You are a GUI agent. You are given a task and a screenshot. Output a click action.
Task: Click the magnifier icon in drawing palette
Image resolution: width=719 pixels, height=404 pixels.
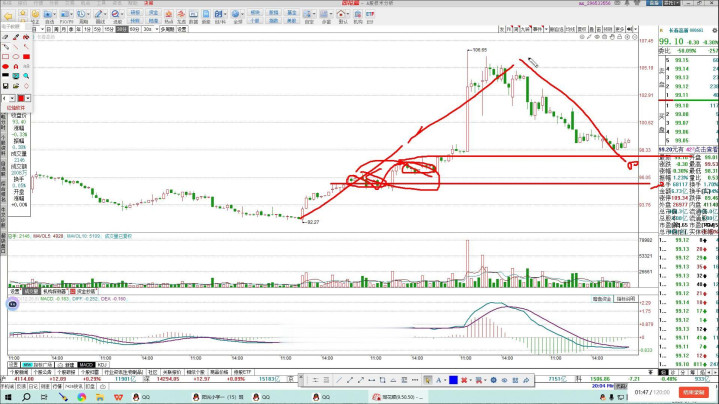point(26,76)
